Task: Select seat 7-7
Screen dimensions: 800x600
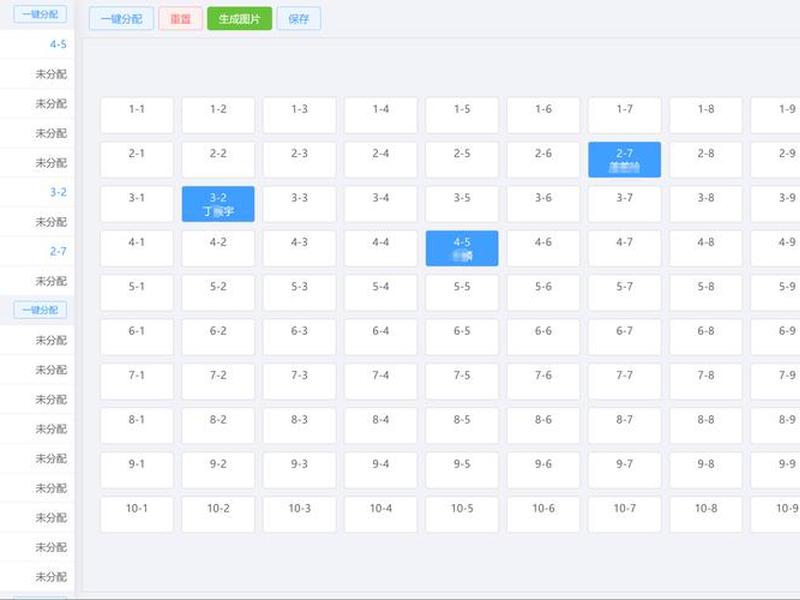Action: point(624,382)
